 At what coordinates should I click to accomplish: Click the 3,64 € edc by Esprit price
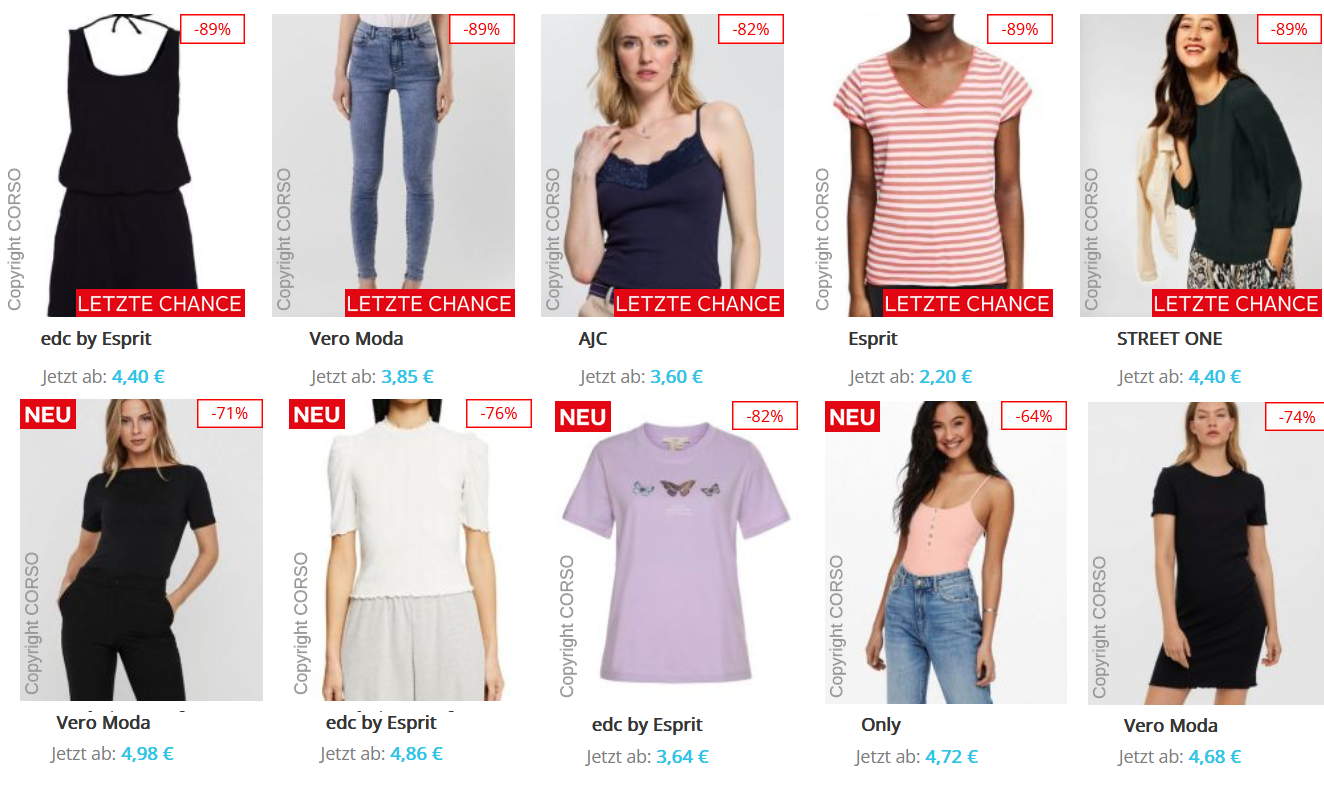click(682, 757)
